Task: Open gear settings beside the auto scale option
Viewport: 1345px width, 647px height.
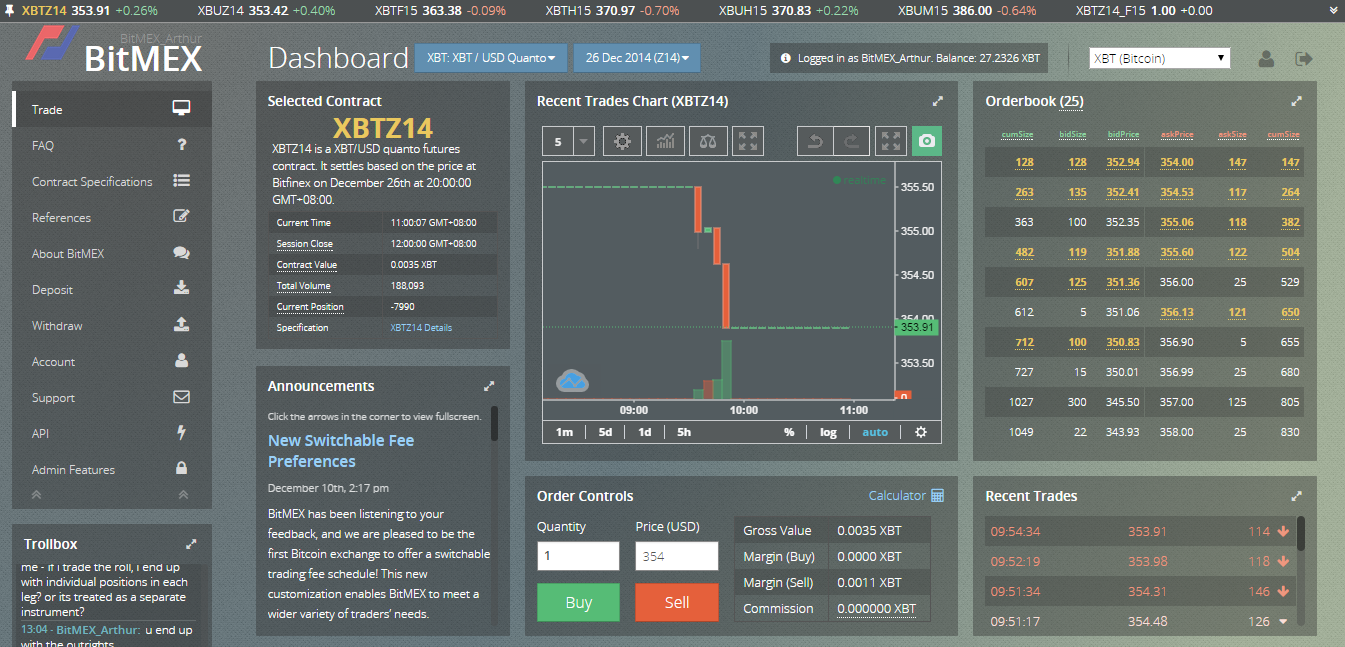Action: point(921,432)
